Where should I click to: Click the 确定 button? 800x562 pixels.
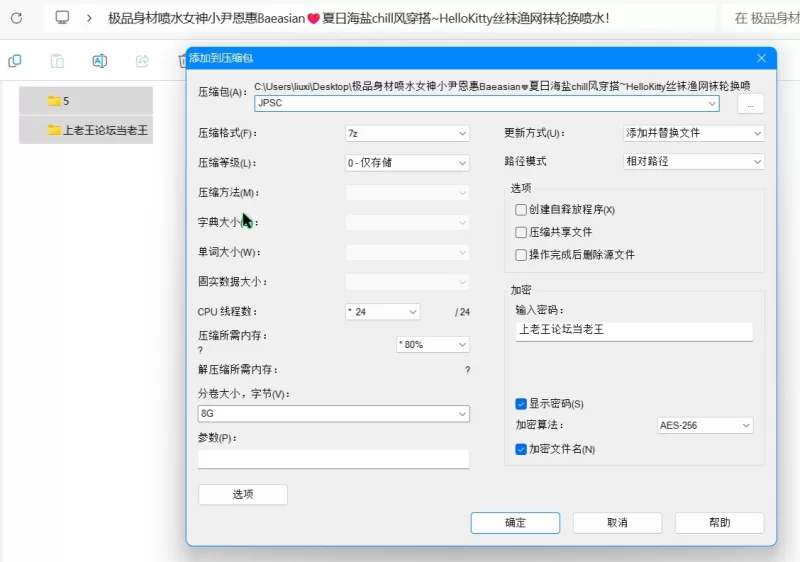point(515,523)
